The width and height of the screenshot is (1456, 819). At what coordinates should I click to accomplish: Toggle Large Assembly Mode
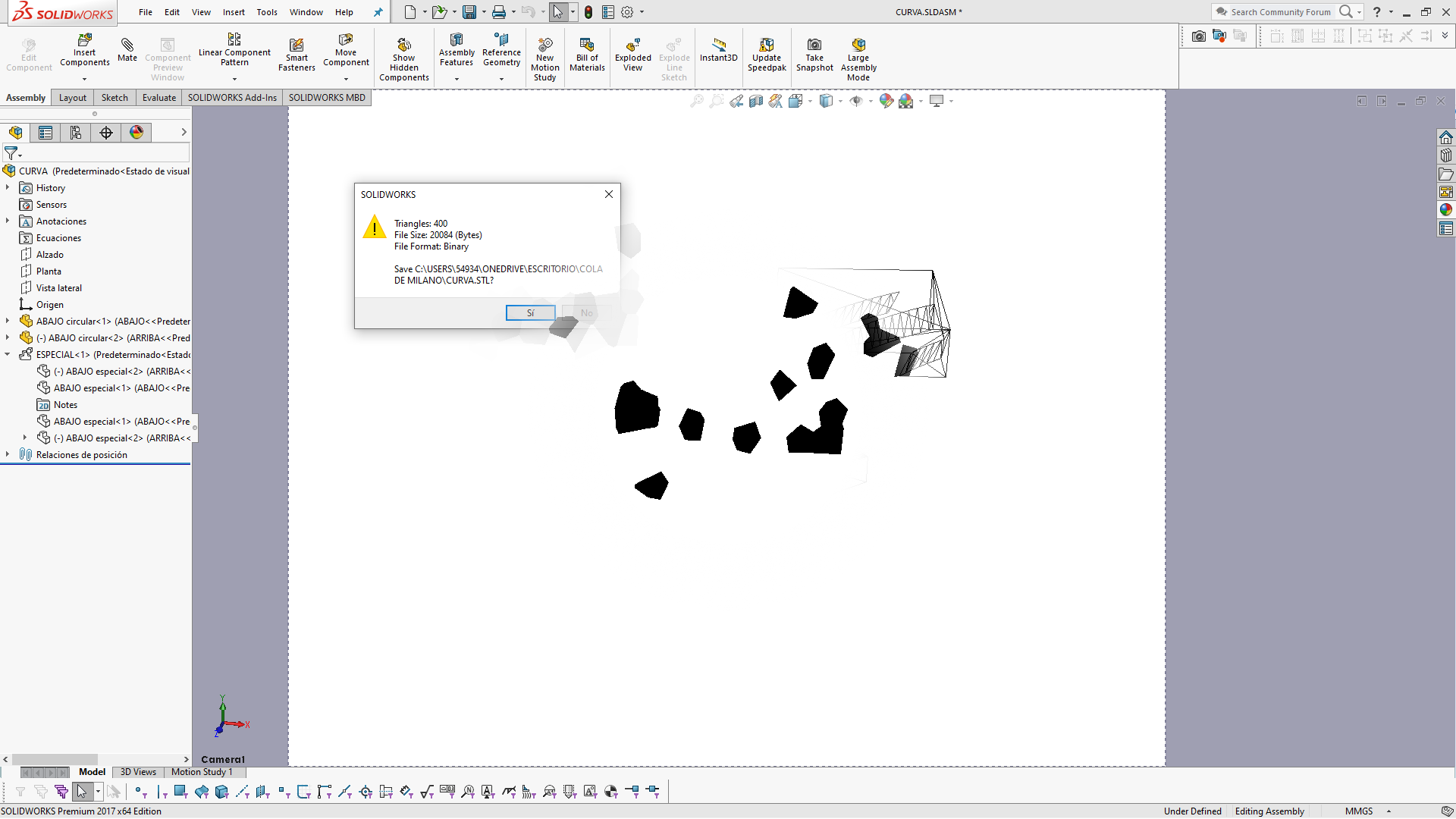coord(858,45)
